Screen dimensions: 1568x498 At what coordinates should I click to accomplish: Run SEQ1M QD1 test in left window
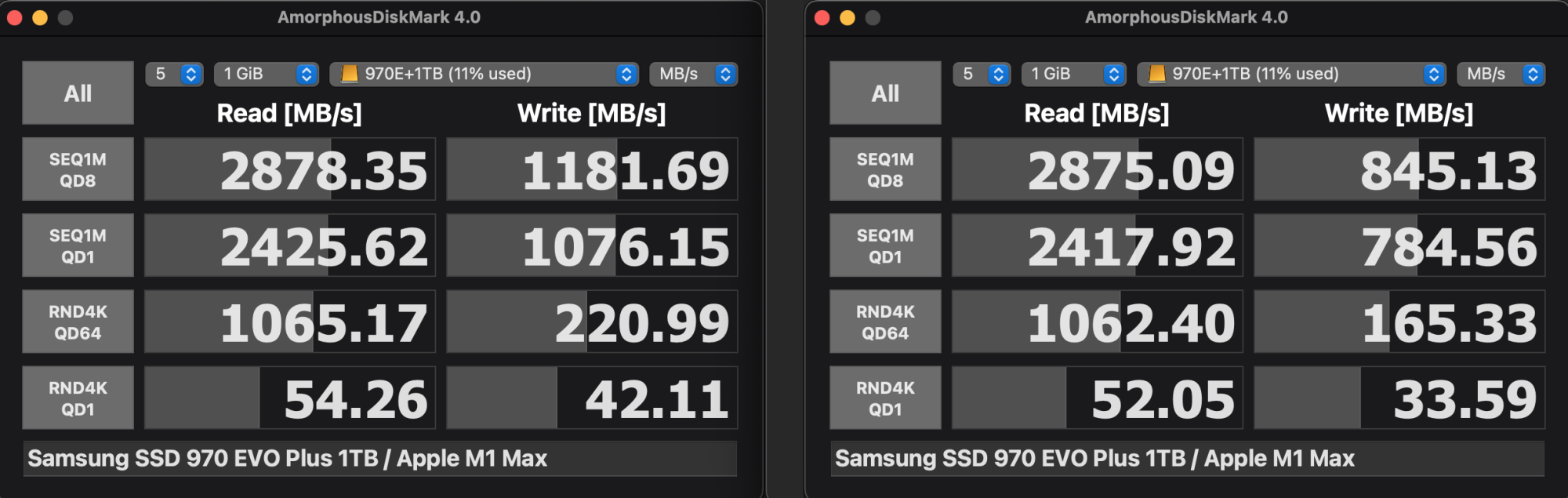click(78, 245)
